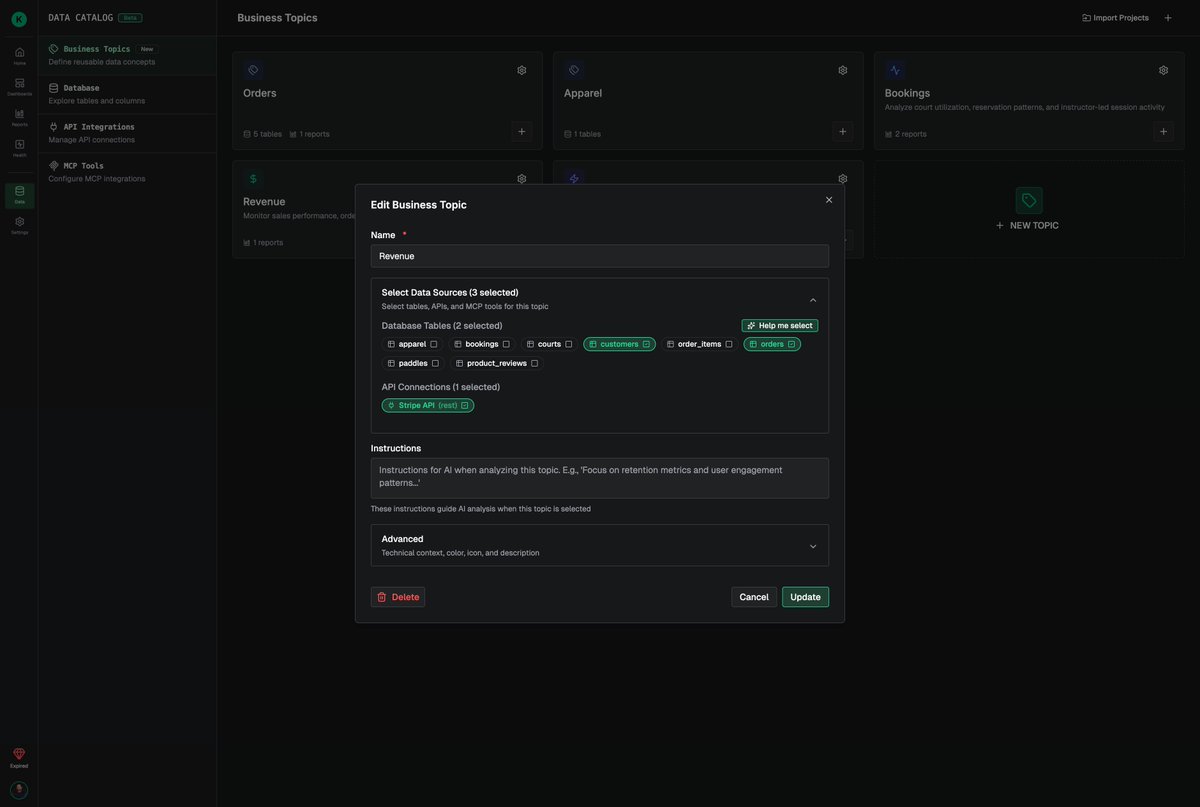Click the green K logo icon
The width and height of the screenshot is (1200, 807).
pos(19,19)
